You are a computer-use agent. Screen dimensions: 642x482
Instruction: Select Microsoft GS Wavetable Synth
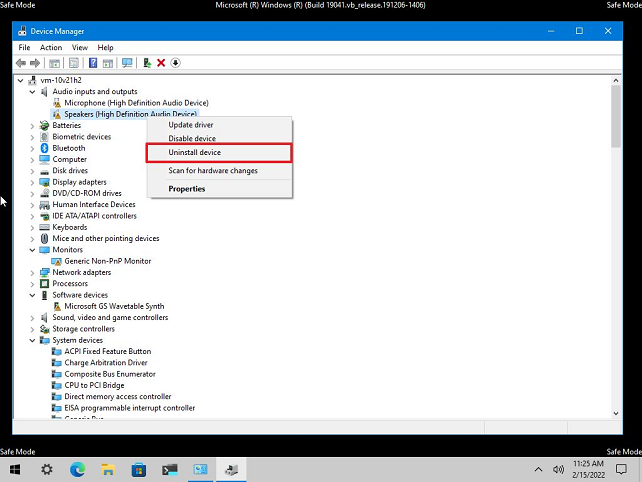(114, 306)
